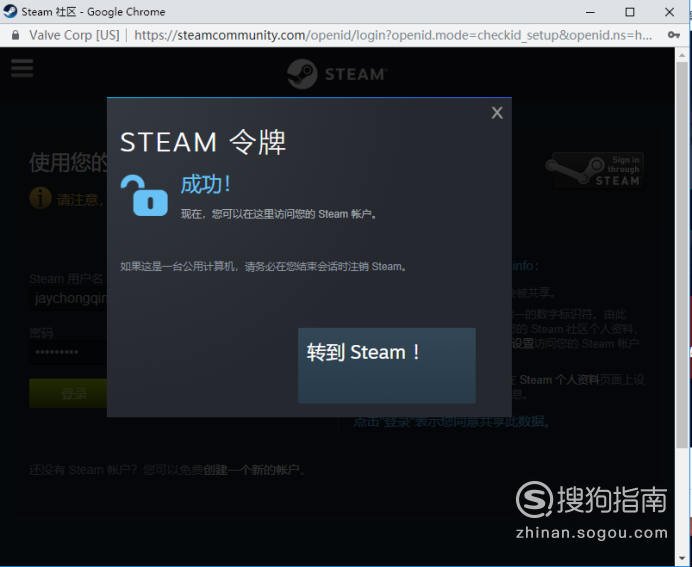The height and width of the screenshot is (567, 692).
Task: Click the 如果这是一台公用计算机 notice text
Action: (x=264, y=267)
